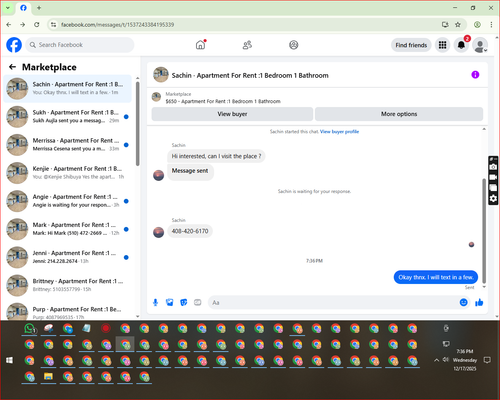Open conversation information purple icon

click(x=475, y=75)
